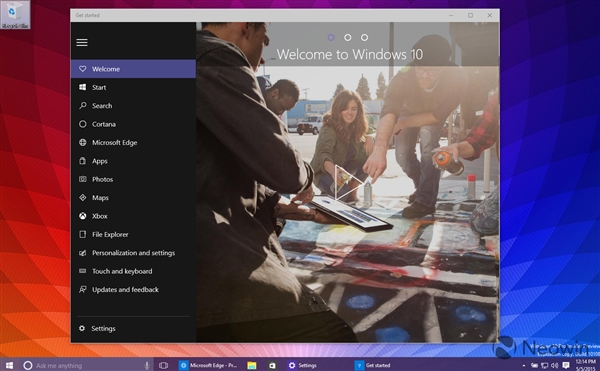Open Updates and feedback topic

pos(133,290)
